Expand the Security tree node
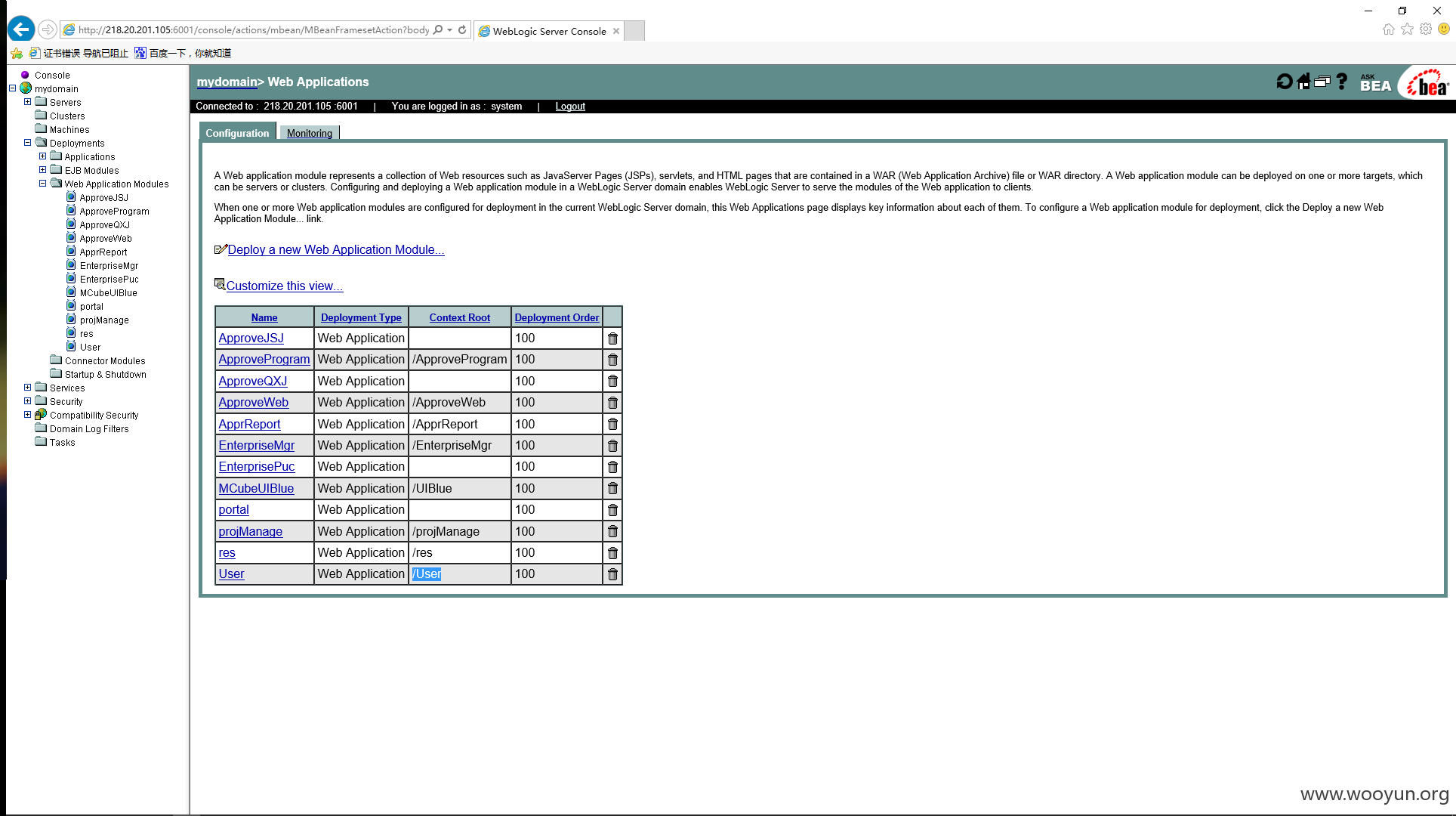The height and width of the screenshot is (816, 1456). pos(28,401)
